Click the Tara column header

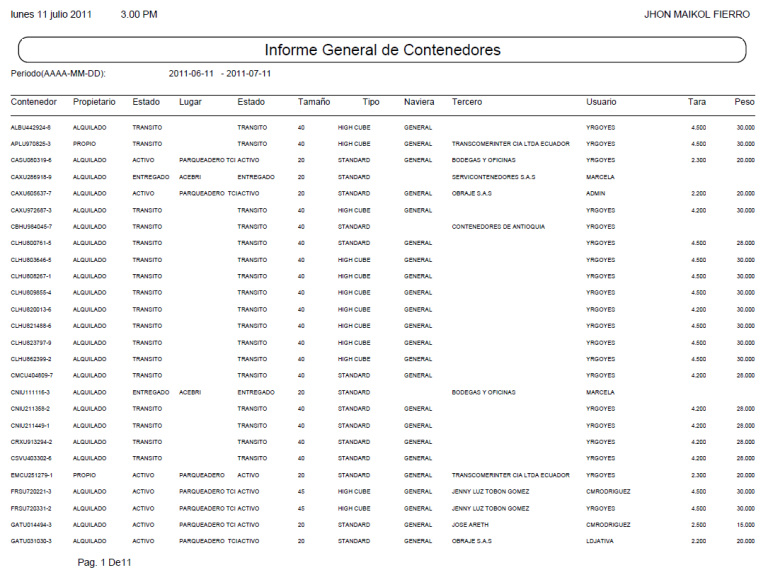(696, 102)
